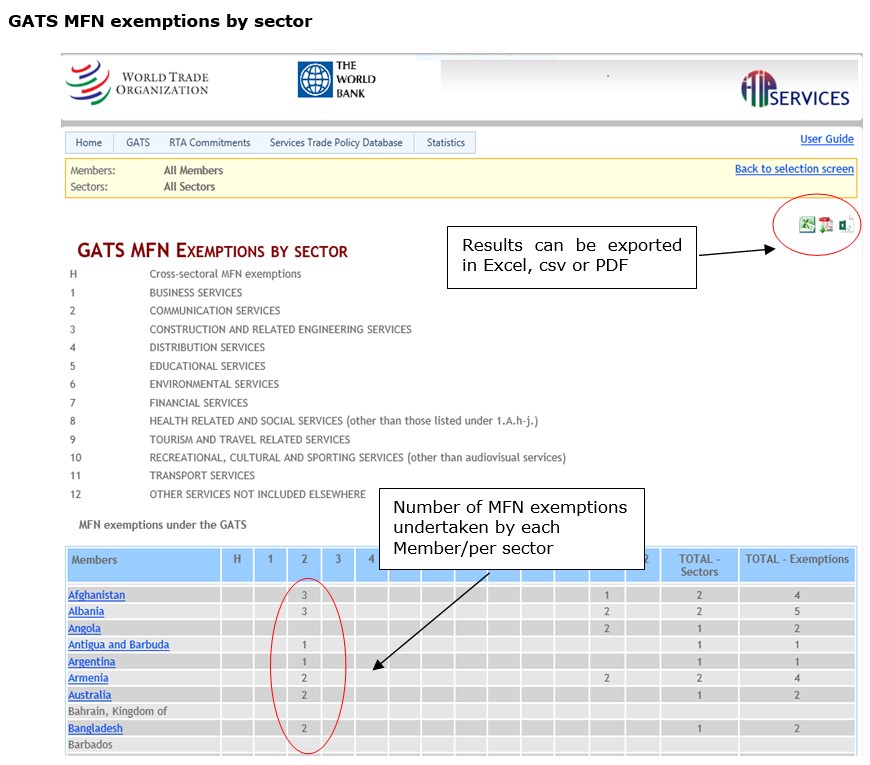Go back to selection screen

click(794, 169)
